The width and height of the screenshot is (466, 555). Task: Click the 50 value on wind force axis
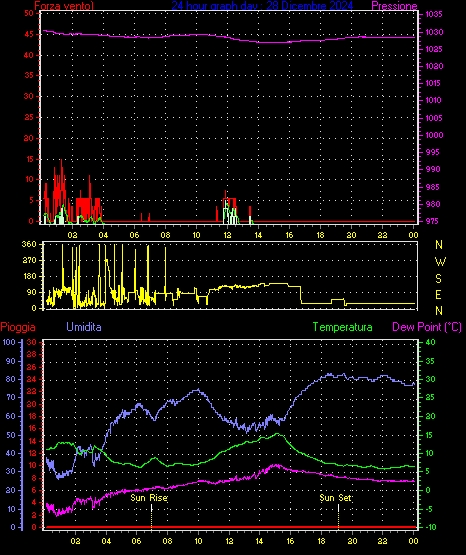(x=29, y=13)
